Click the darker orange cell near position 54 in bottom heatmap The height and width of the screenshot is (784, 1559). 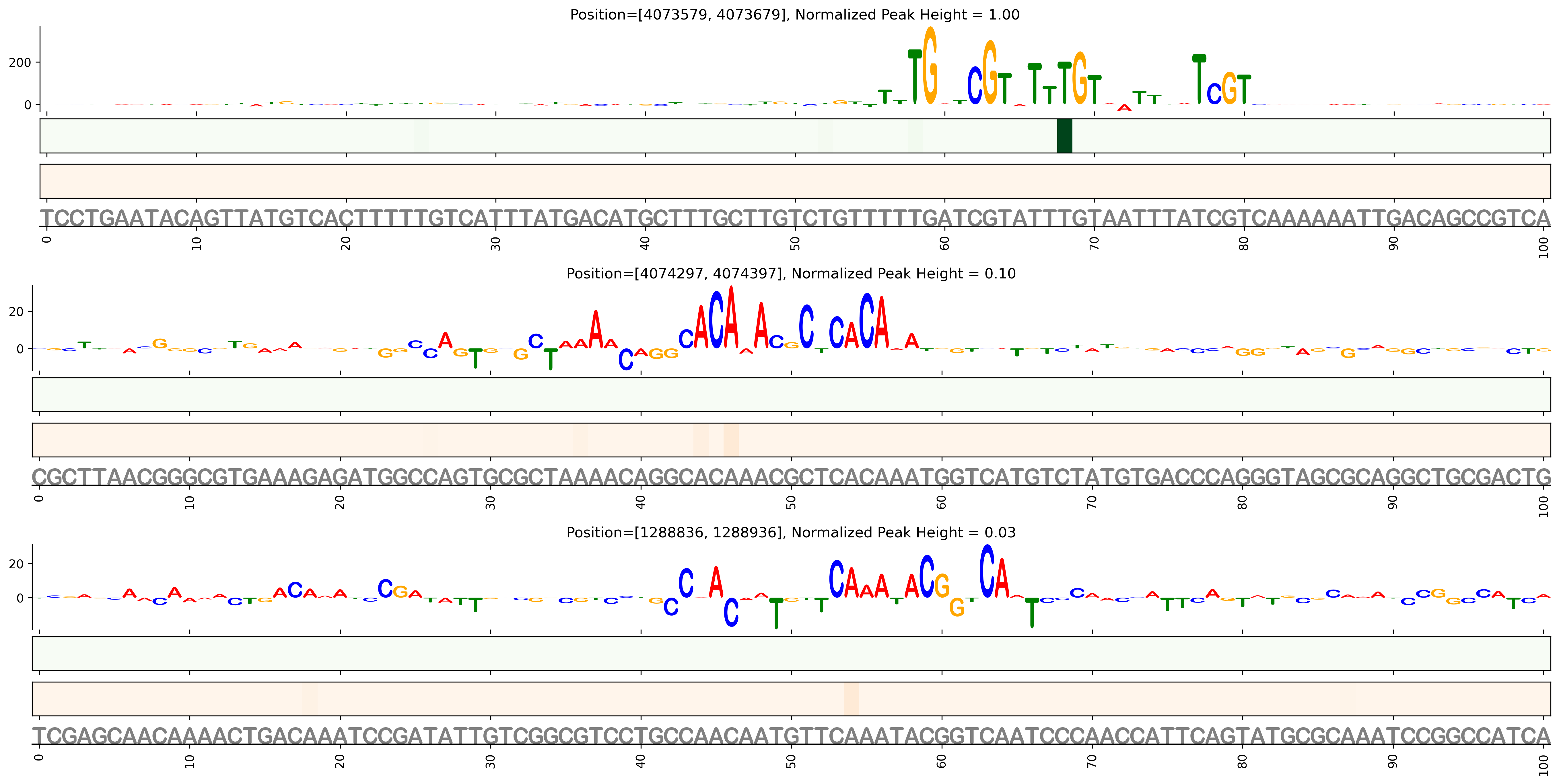coord(852,699)
